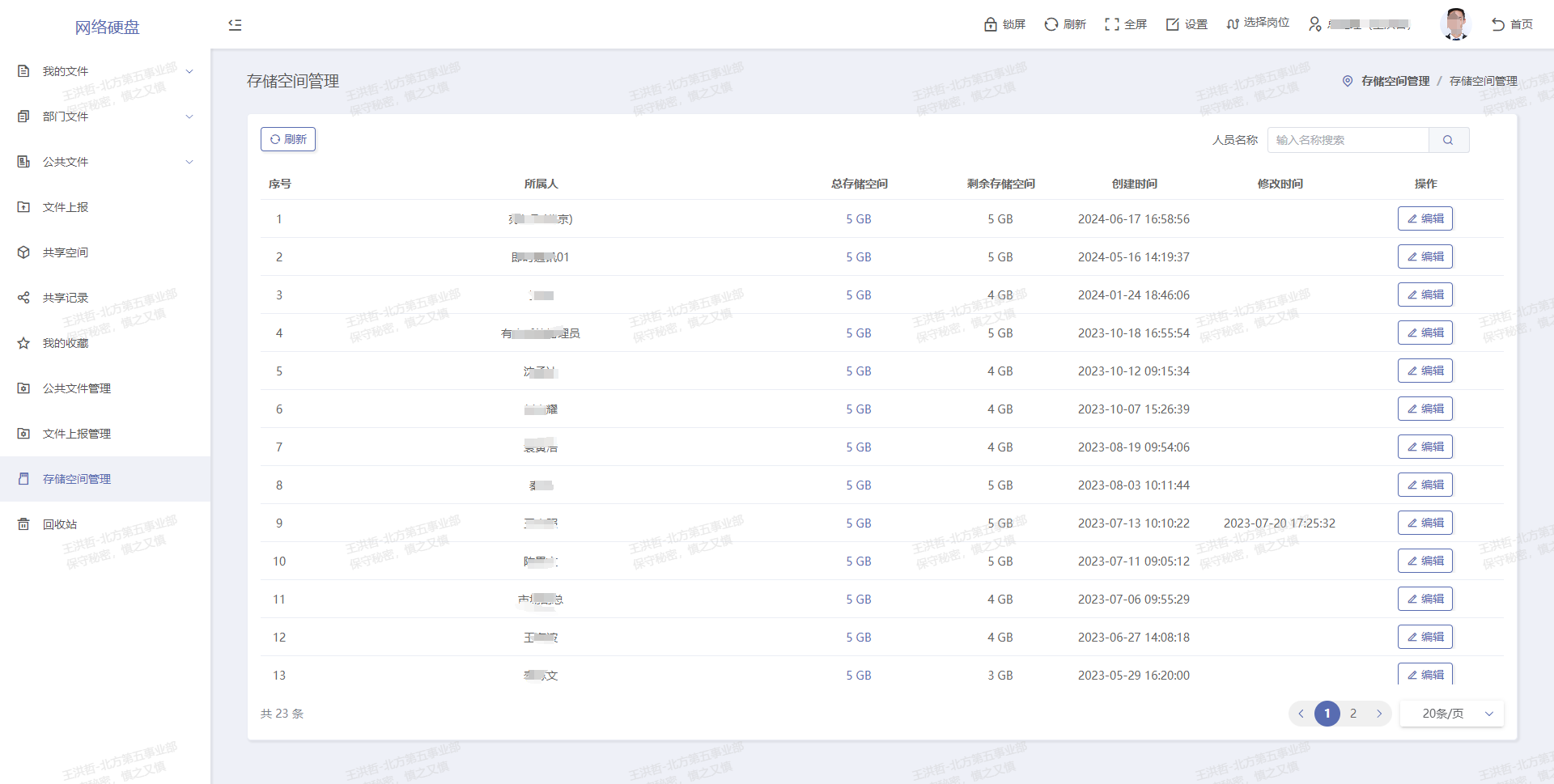Image resolution: width=1554 pixels, height=784 pixels.
Task: Click the 公共文件 sidebar icon
Action: tap(23, 162)
